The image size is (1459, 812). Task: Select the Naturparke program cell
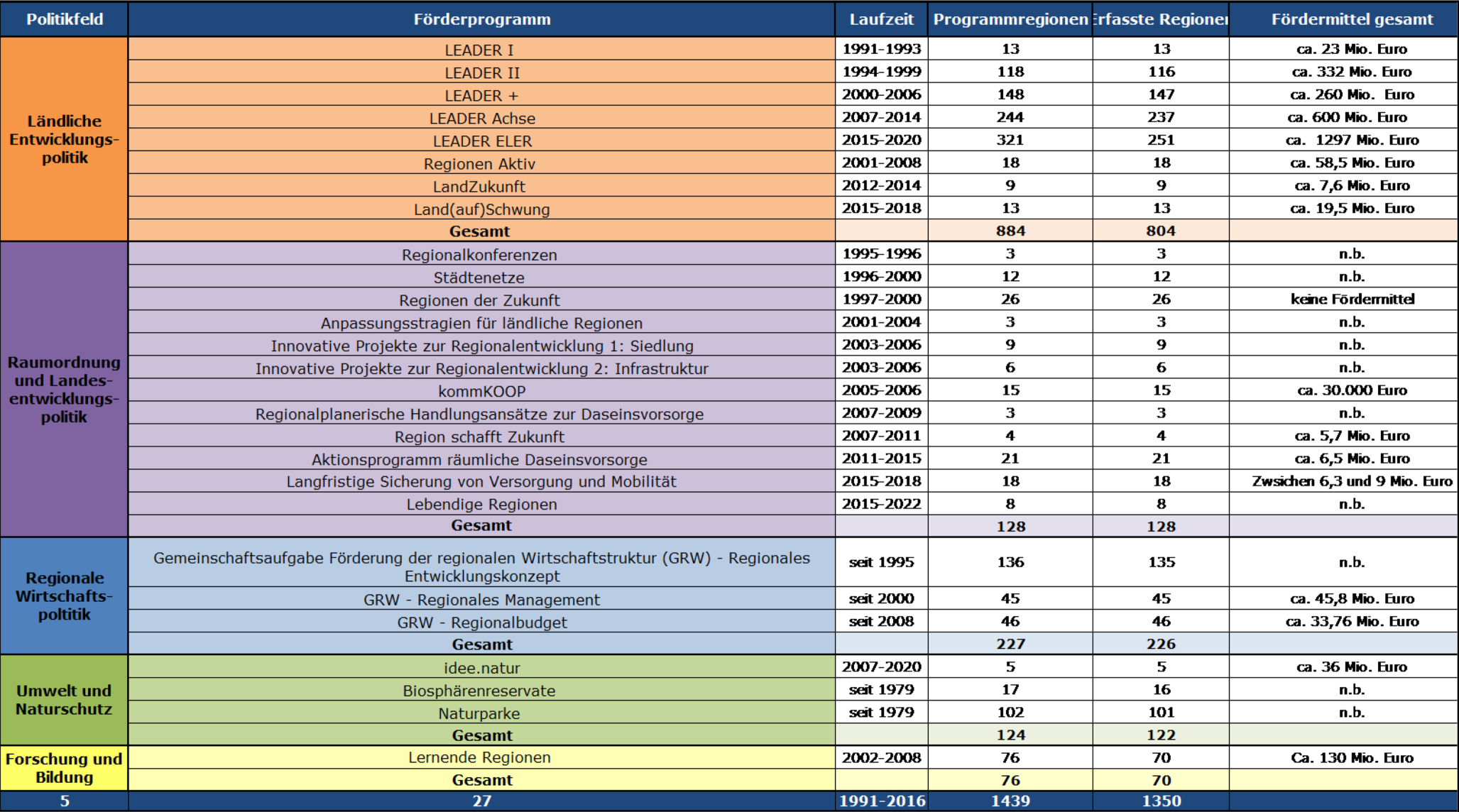click(481, 712)
